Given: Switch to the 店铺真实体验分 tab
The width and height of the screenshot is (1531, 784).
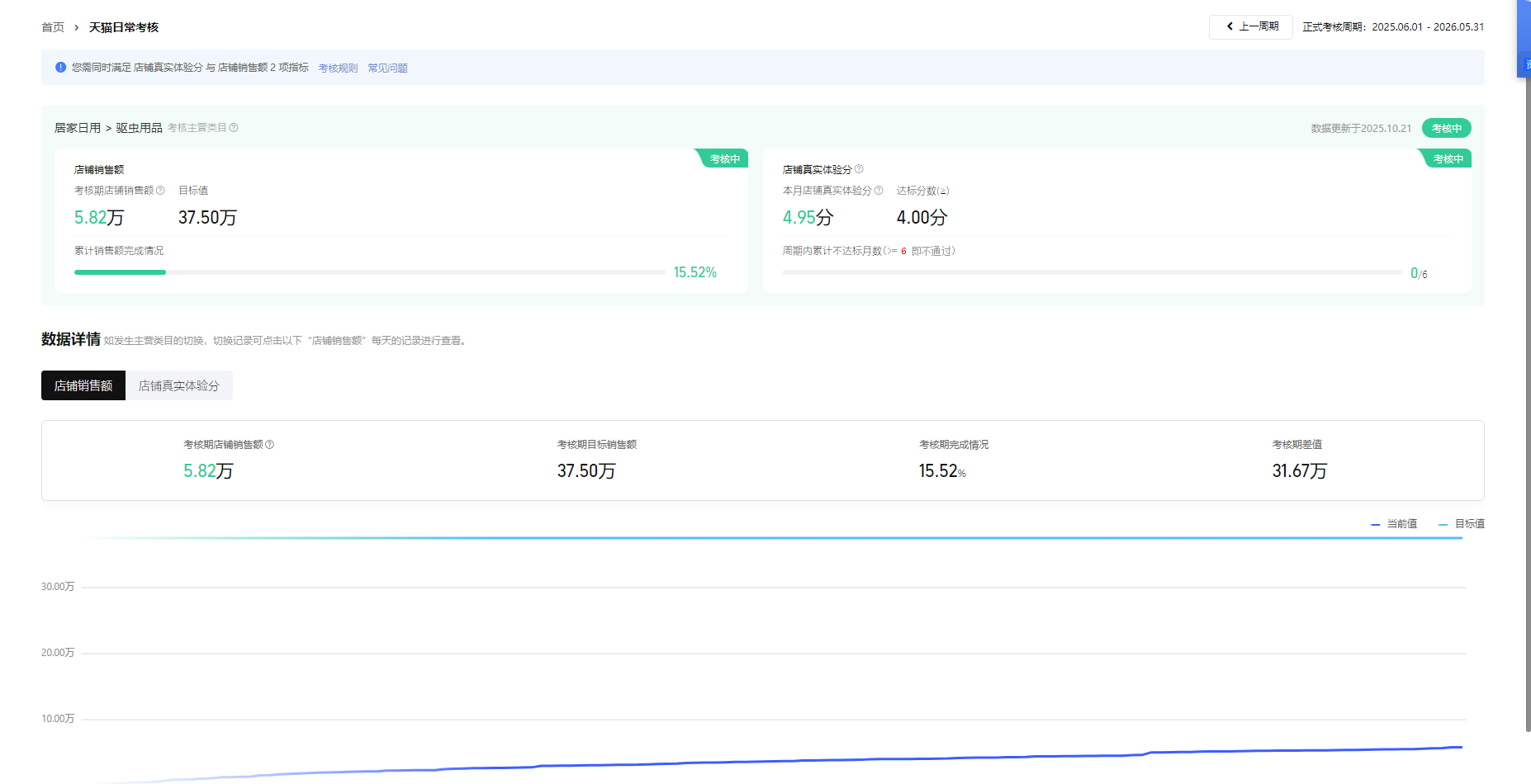Looking at the screenshot, I should [x=178, y=385].
